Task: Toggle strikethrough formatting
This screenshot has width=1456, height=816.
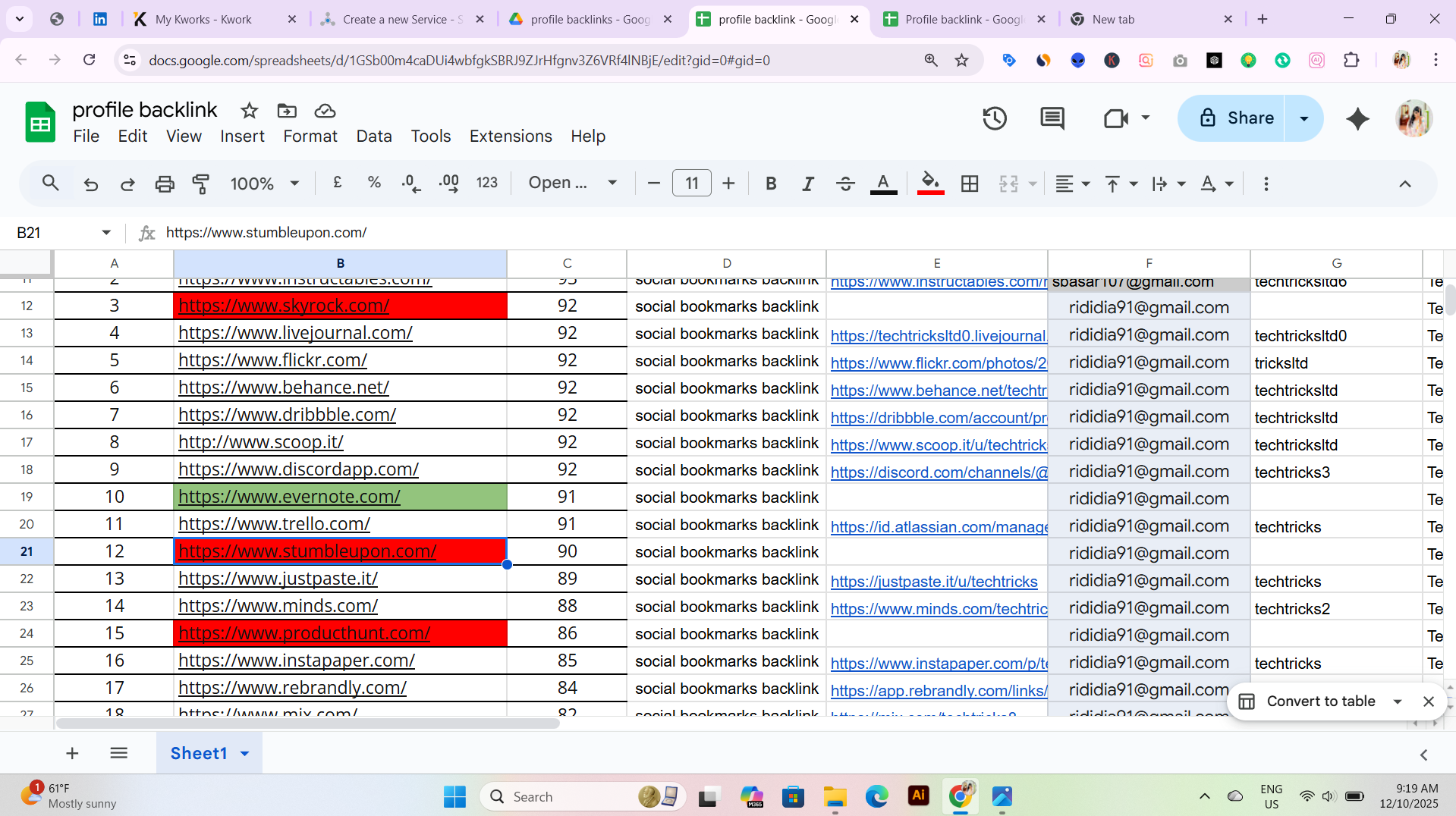Action: [845, 183]
